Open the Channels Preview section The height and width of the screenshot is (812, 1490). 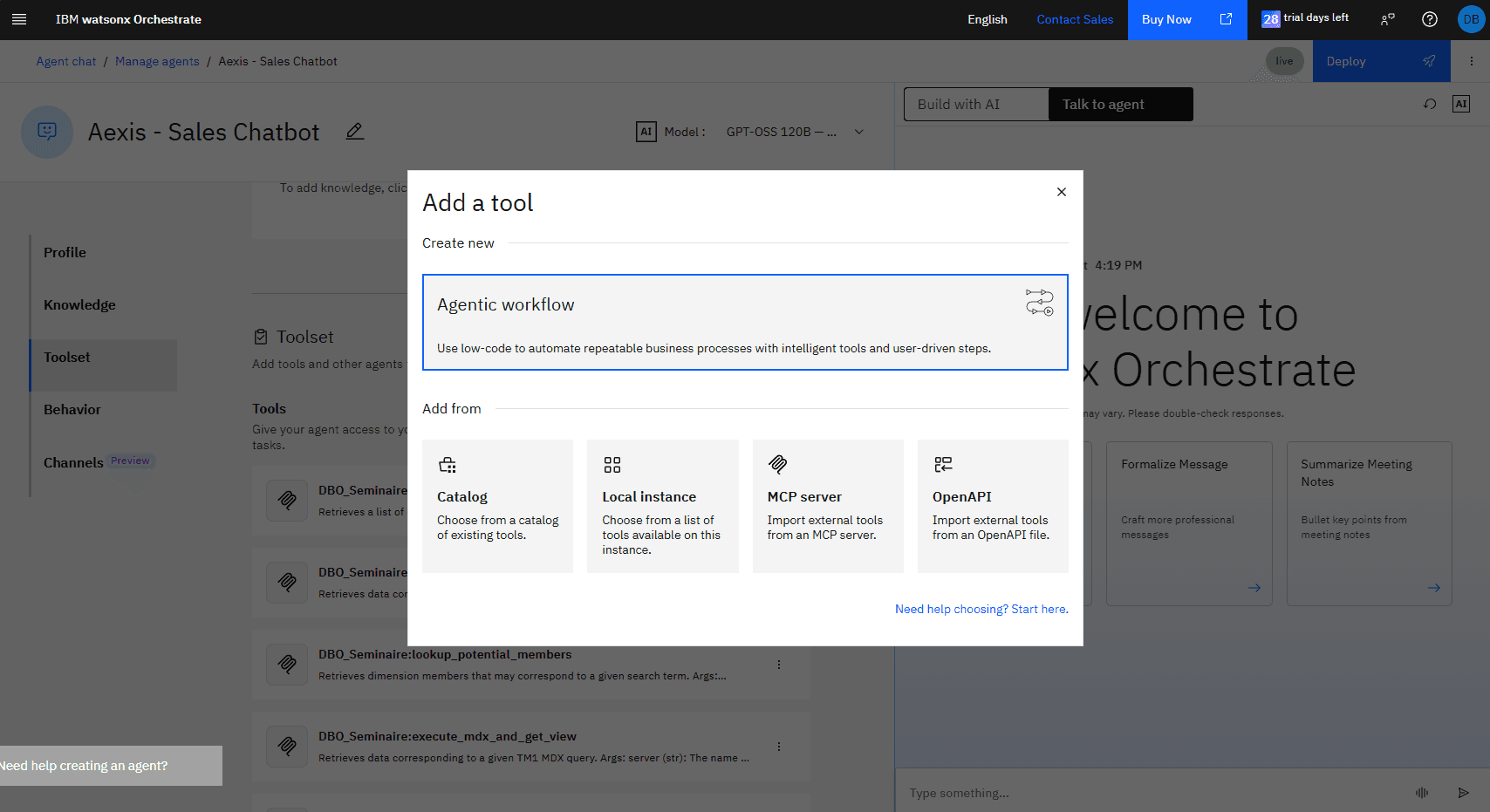(x=73, y=461)
